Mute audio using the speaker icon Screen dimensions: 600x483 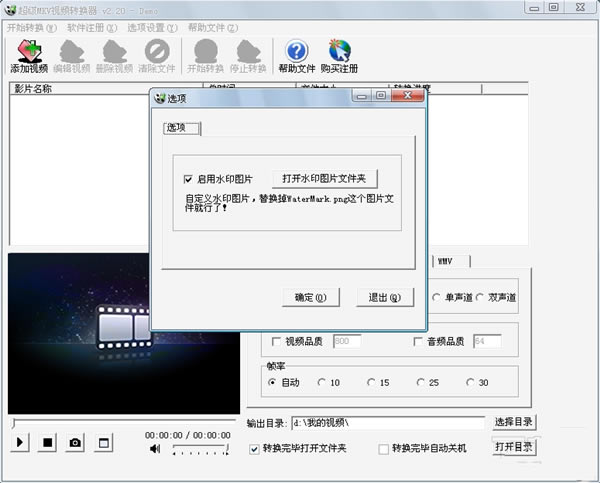(155, 450)
